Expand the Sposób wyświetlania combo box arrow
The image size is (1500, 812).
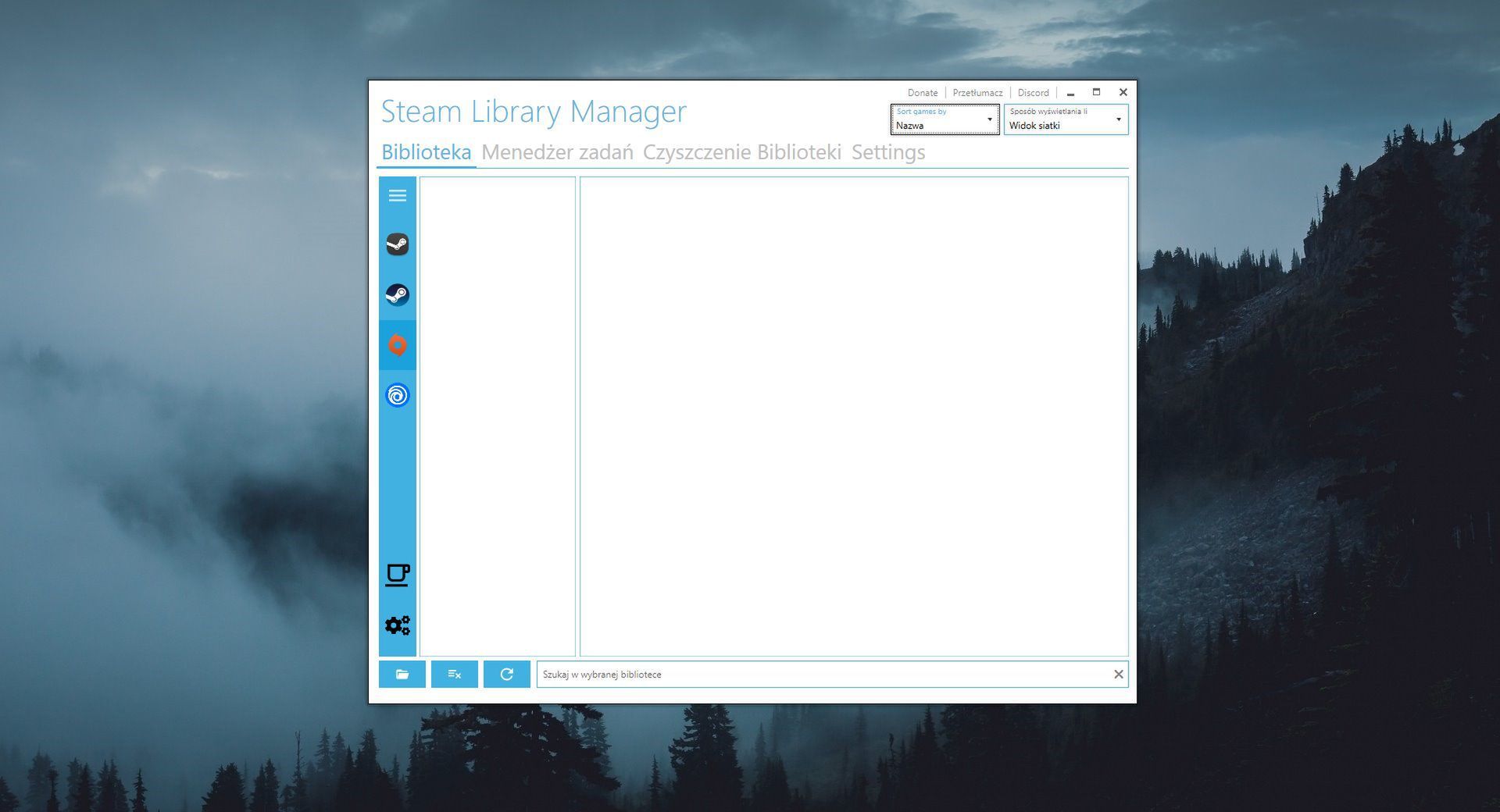[x=1119, y=119]
